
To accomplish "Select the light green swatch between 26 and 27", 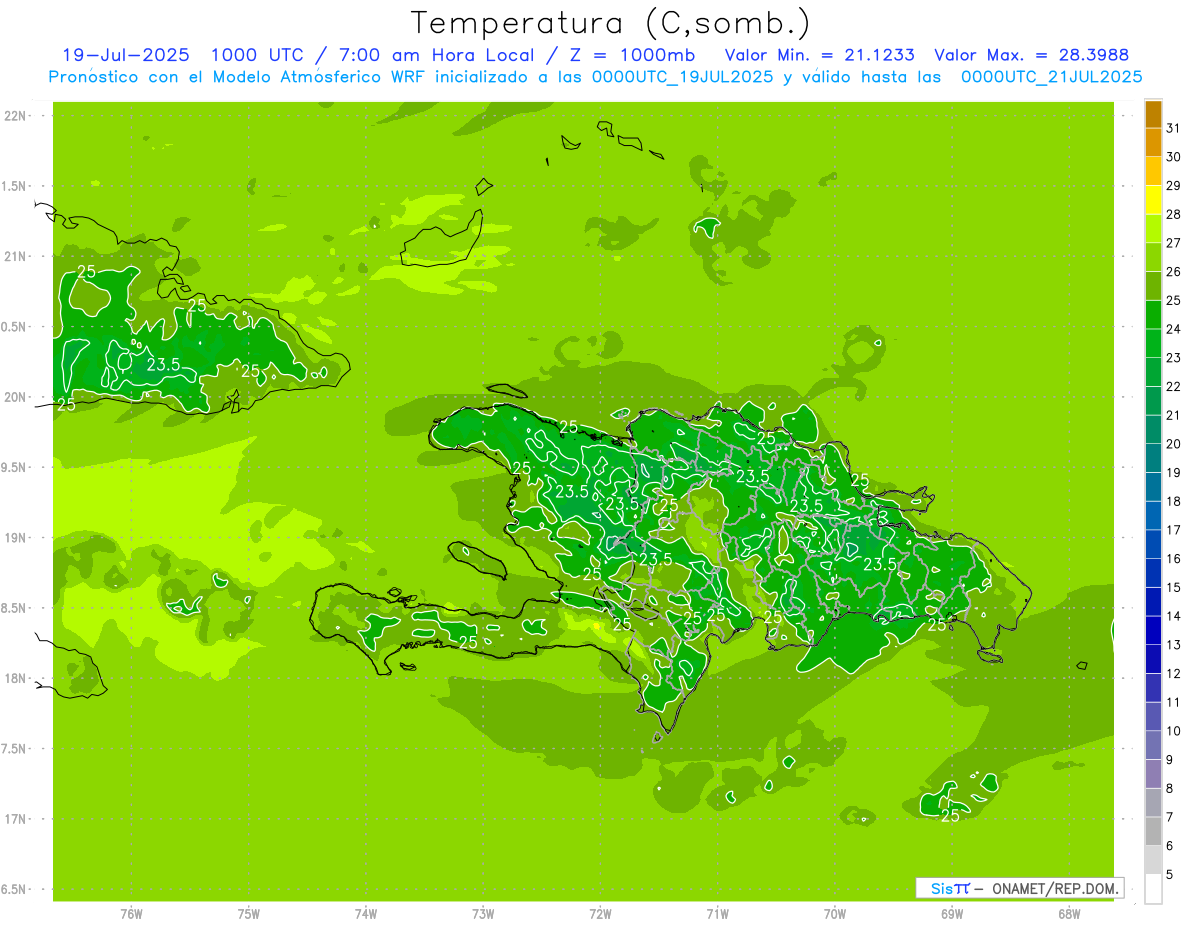I will (1153, 258).
